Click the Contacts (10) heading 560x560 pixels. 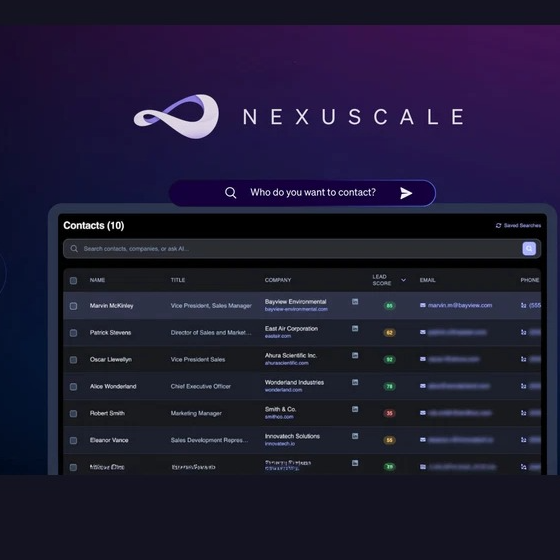(x=94, y=226)
